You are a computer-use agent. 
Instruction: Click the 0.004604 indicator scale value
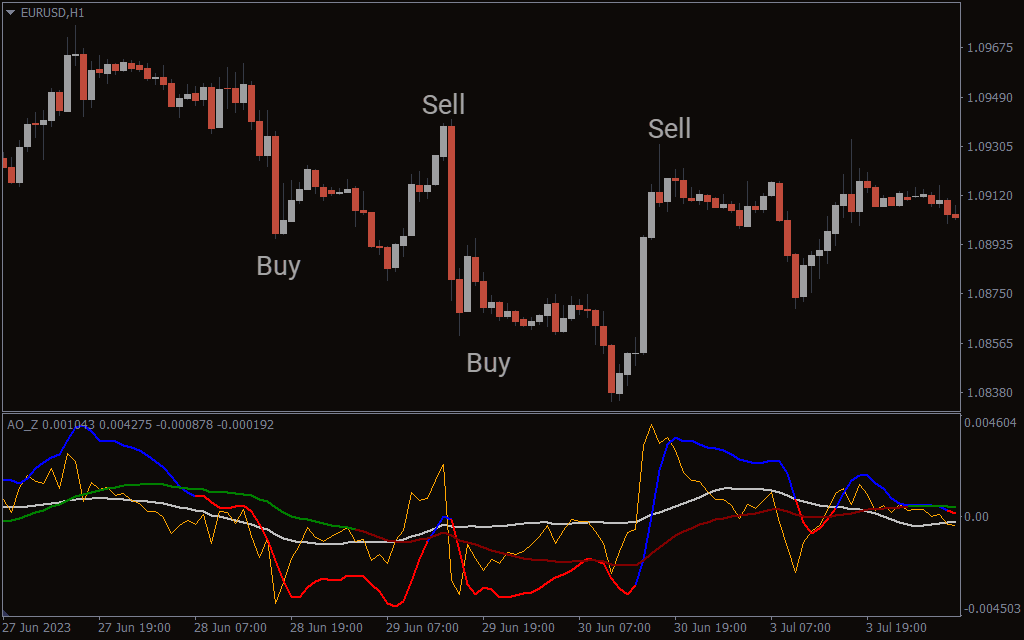pyautogui.click(x=989, y=423)
